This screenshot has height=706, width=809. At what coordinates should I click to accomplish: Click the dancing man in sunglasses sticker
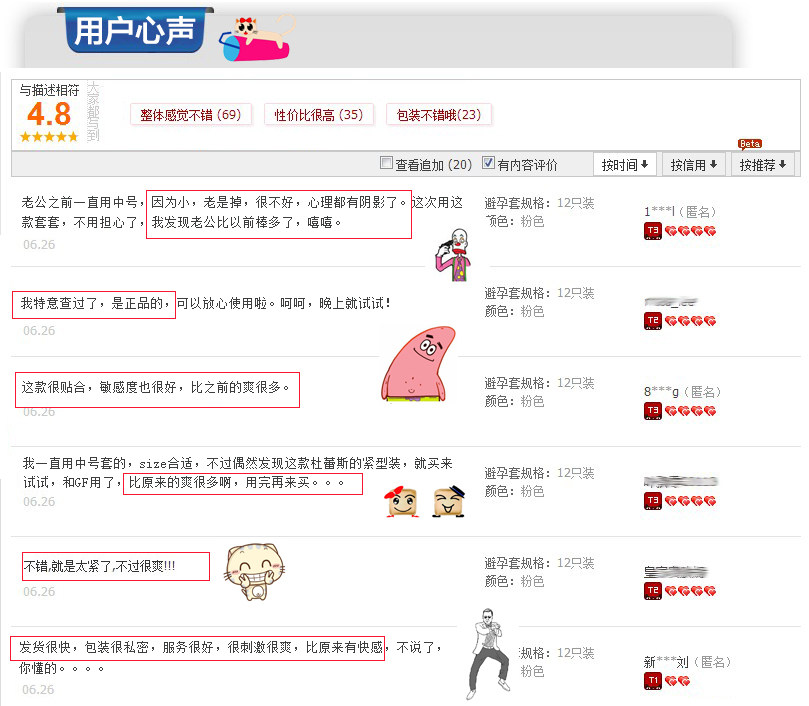point(488,653)
